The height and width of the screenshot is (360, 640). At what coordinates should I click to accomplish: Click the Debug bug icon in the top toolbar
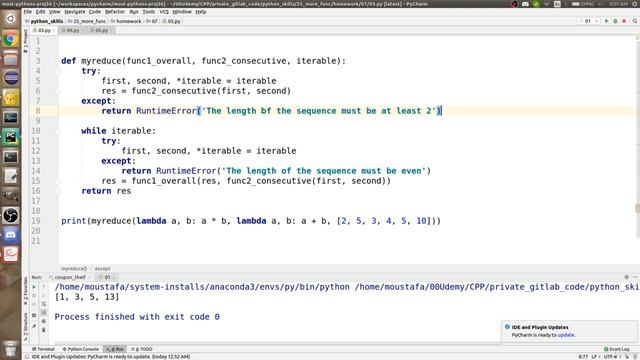(615, 21)
